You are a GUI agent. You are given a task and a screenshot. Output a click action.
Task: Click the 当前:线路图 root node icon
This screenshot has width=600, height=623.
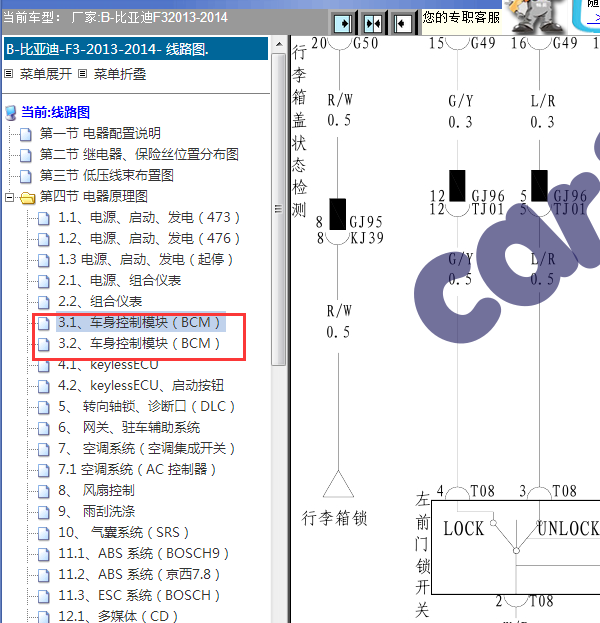[x=11, y=113]
